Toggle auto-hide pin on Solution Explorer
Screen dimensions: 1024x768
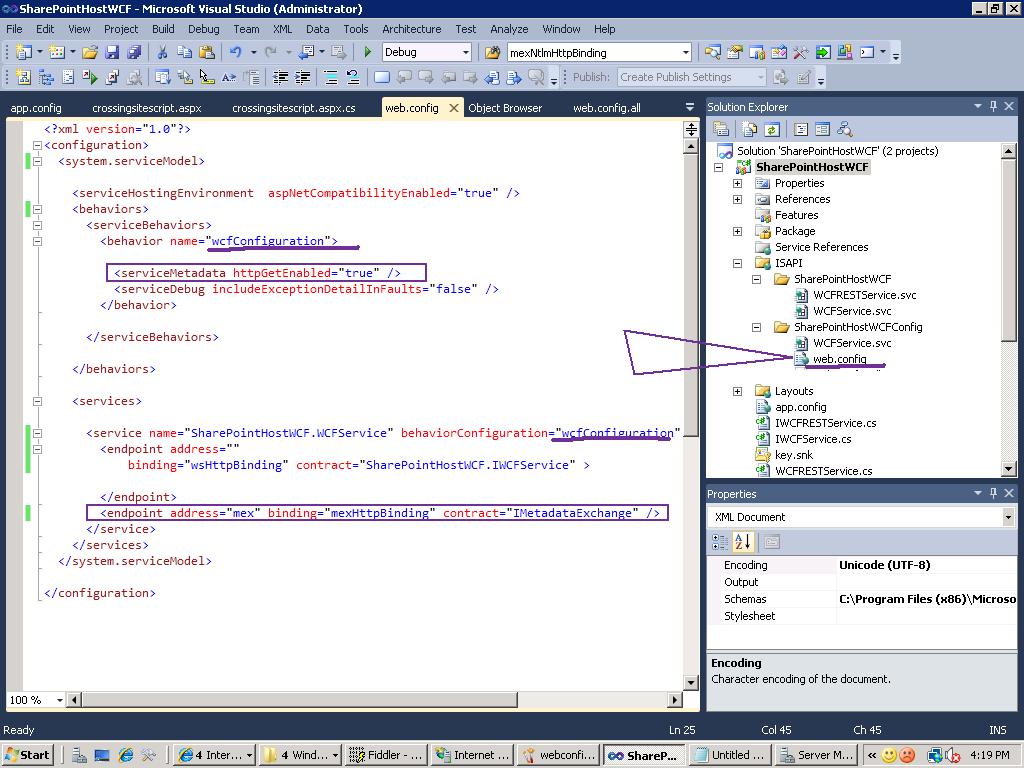[x=993, y=106]
